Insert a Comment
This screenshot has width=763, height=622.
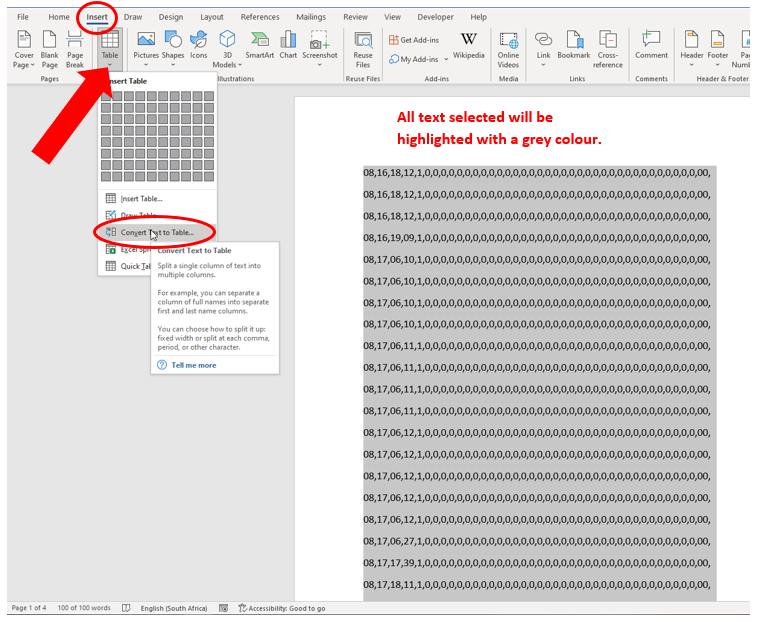pos(651,45)
